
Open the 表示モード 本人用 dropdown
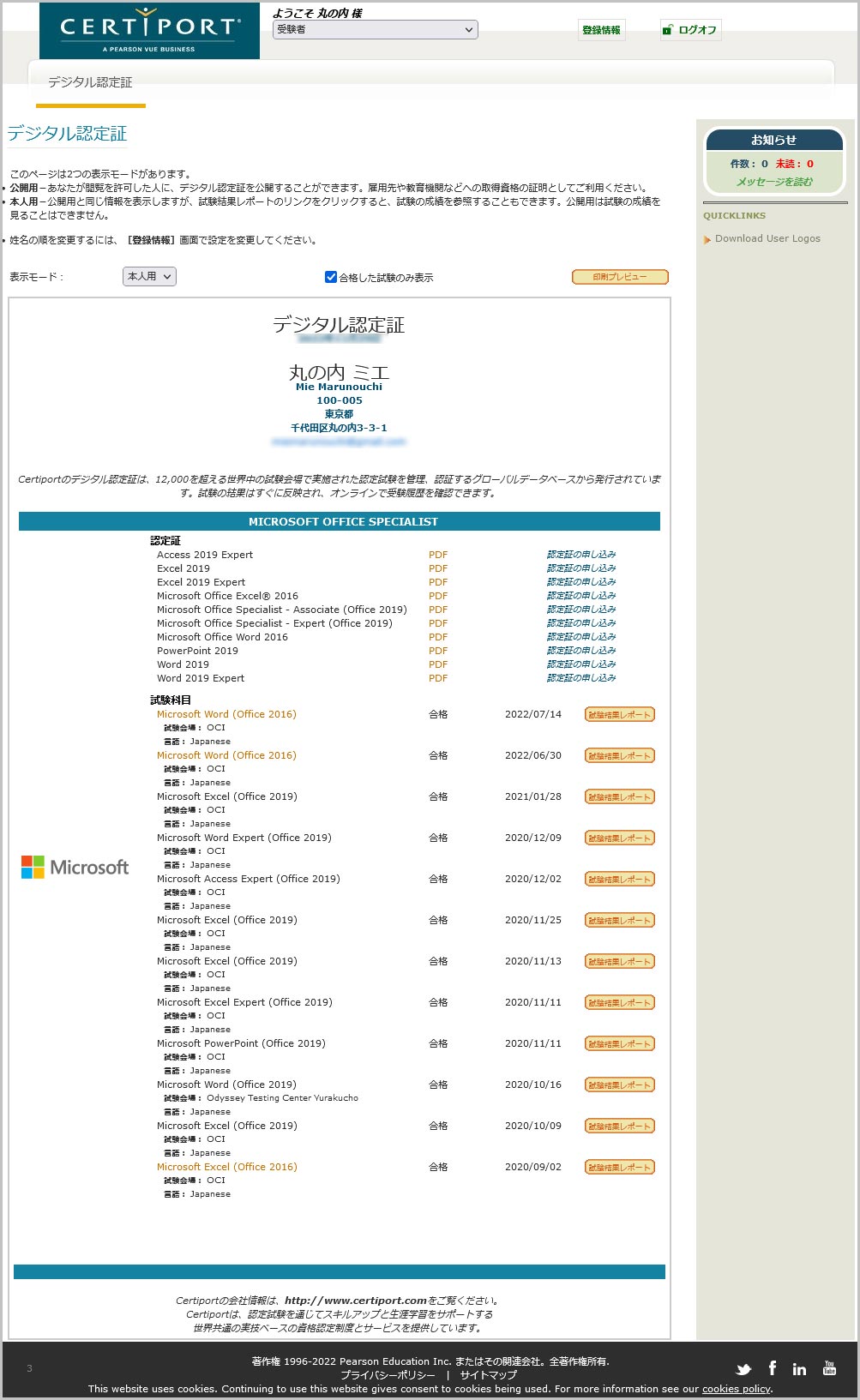pyautogui.click(x=149, y=276)
